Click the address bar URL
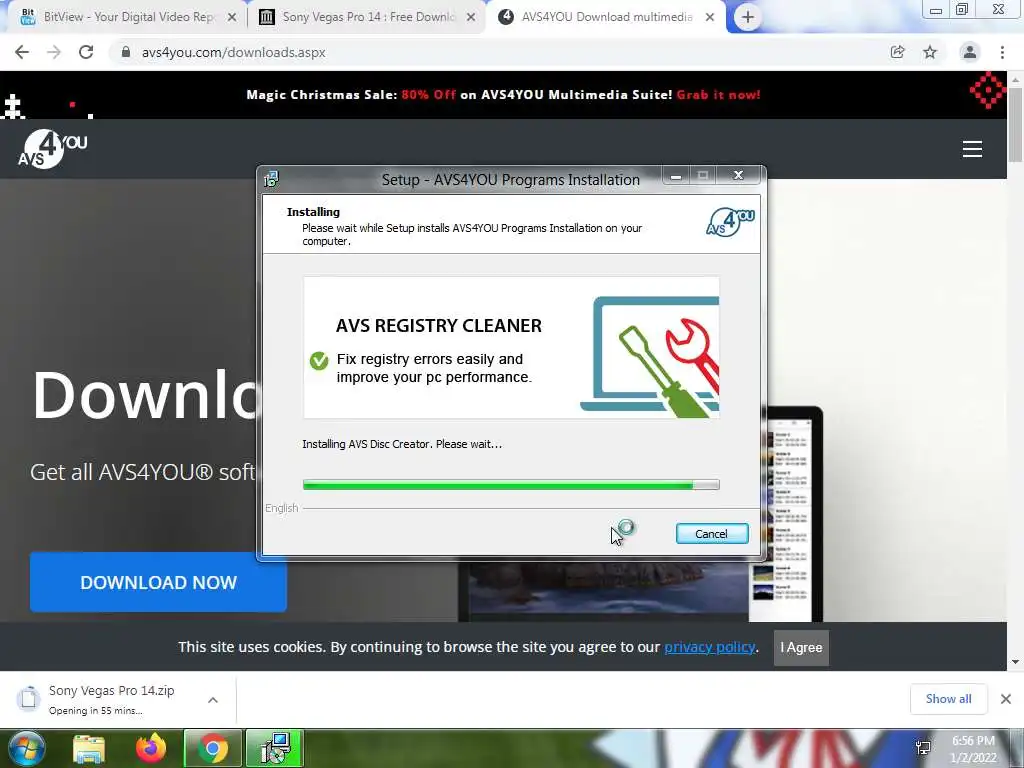This screenshot has width=1024, height=768. pyautogui.click(x=233, y=52)
